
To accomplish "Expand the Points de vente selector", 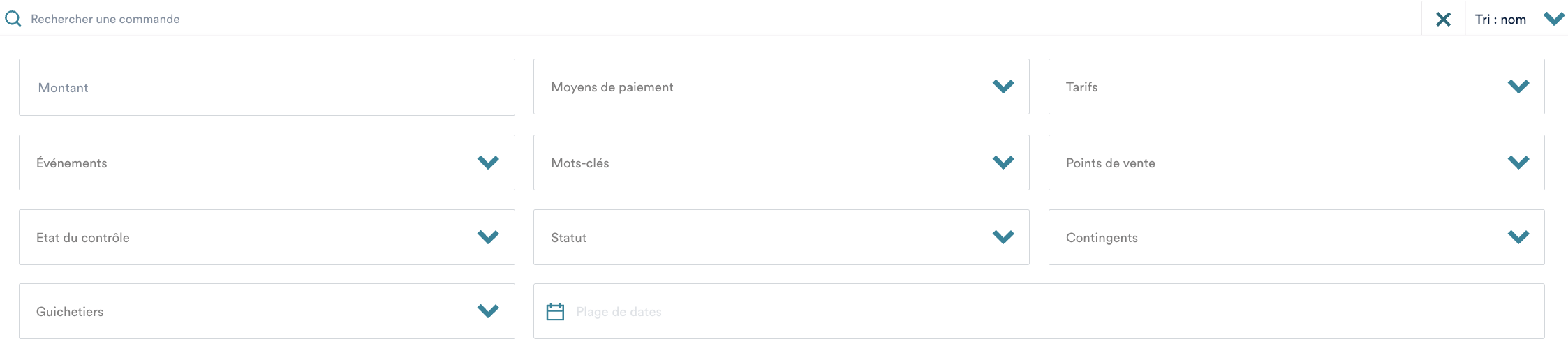I will click(x=1296, y=163).
